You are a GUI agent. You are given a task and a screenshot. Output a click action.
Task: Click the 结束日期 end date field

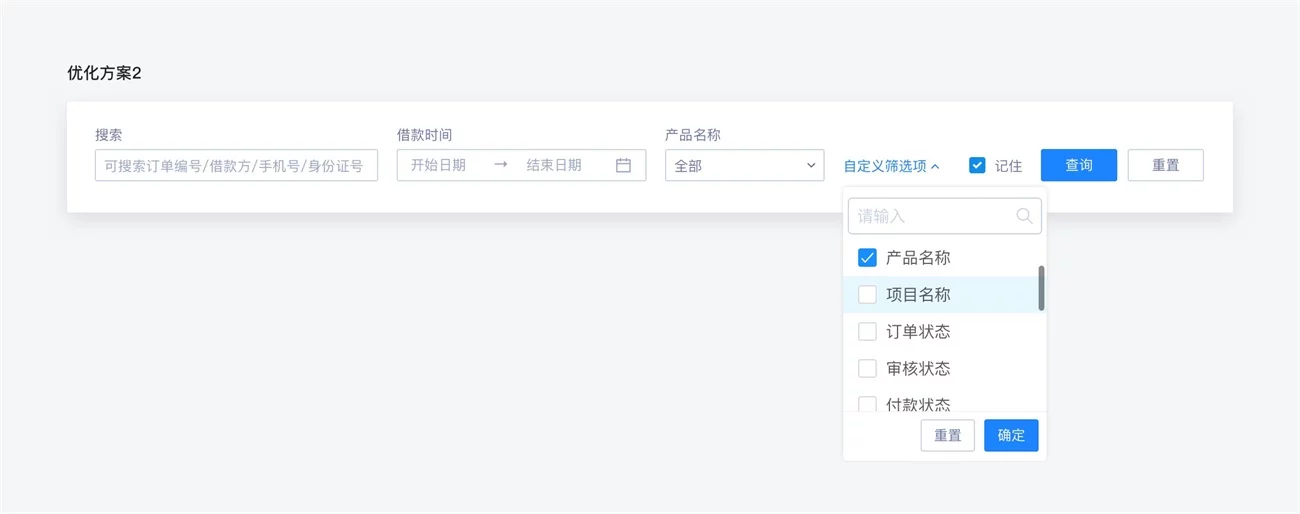tap(554, 166)
